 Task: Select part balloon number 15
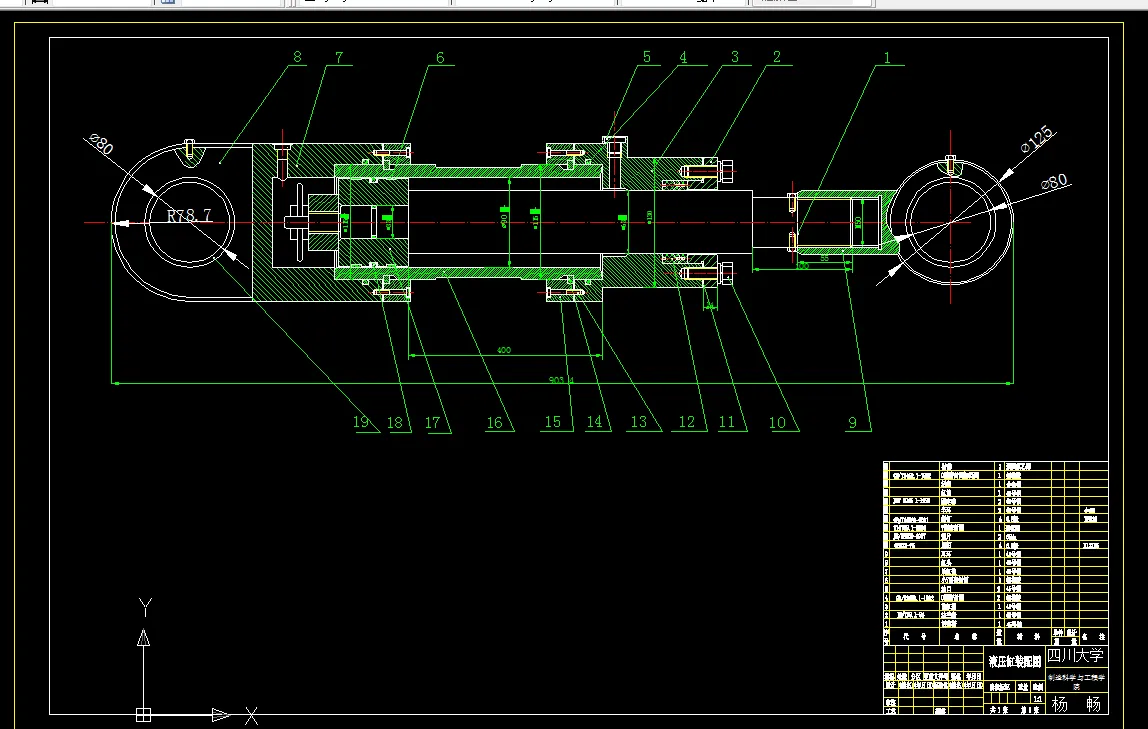pos(552,422)
